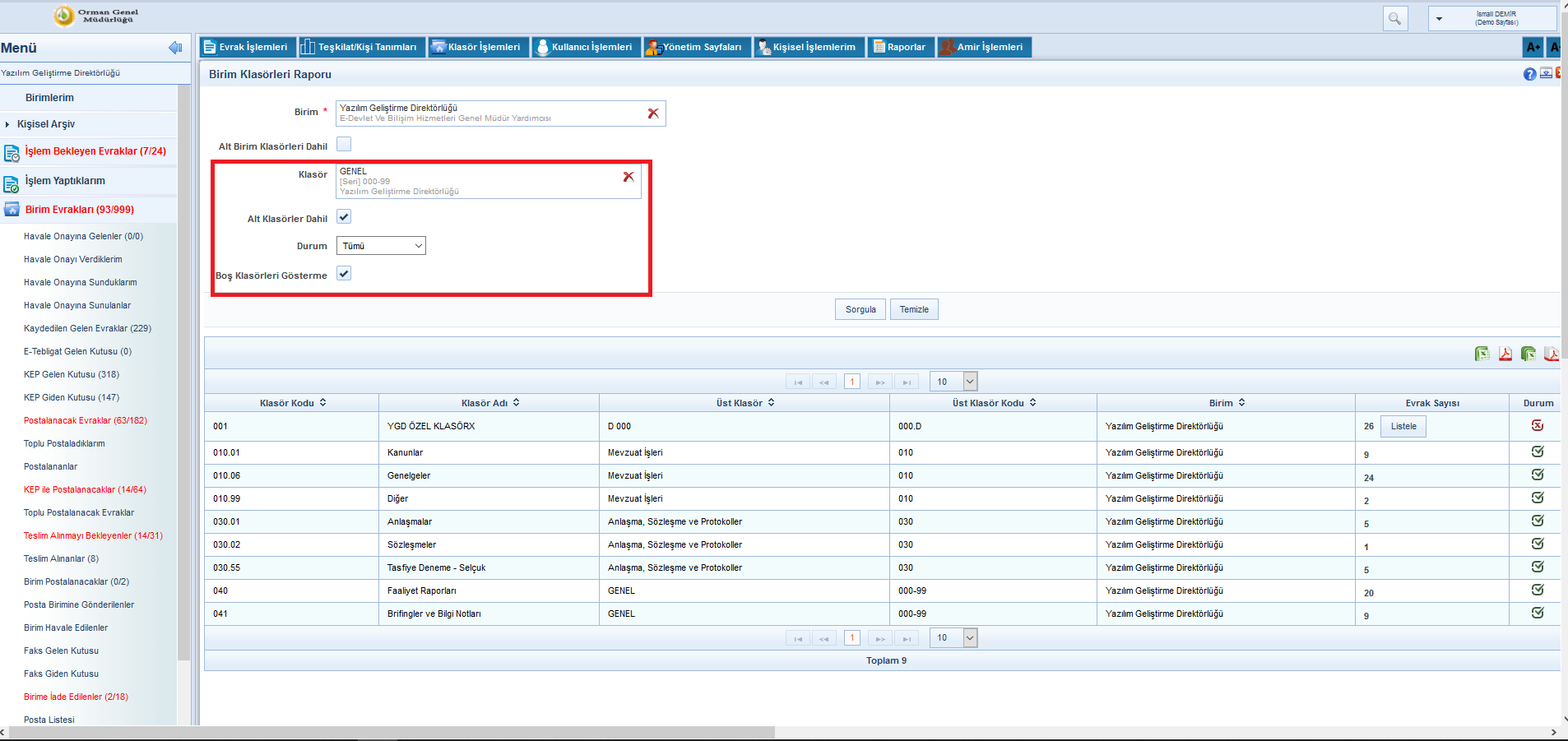Export the current page to Excel
1568x741 pixels.
(x=1482, y=354)
